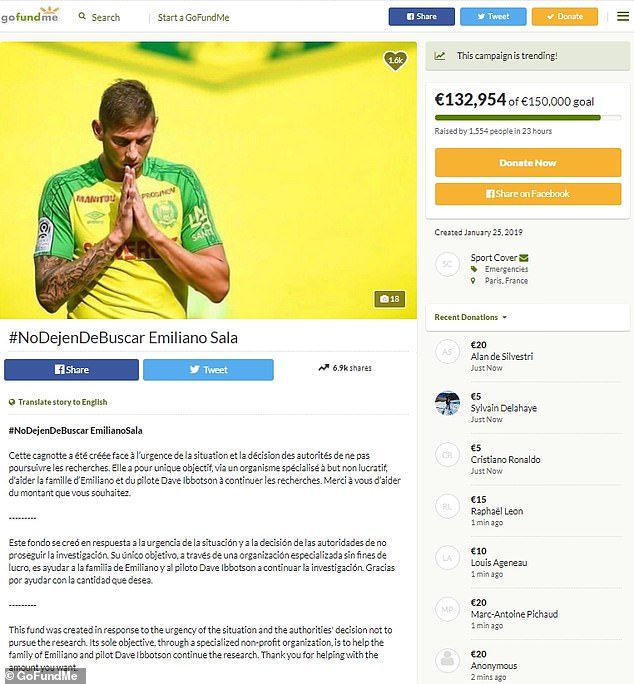Open the hamburger menu icon

click(623, 17)
